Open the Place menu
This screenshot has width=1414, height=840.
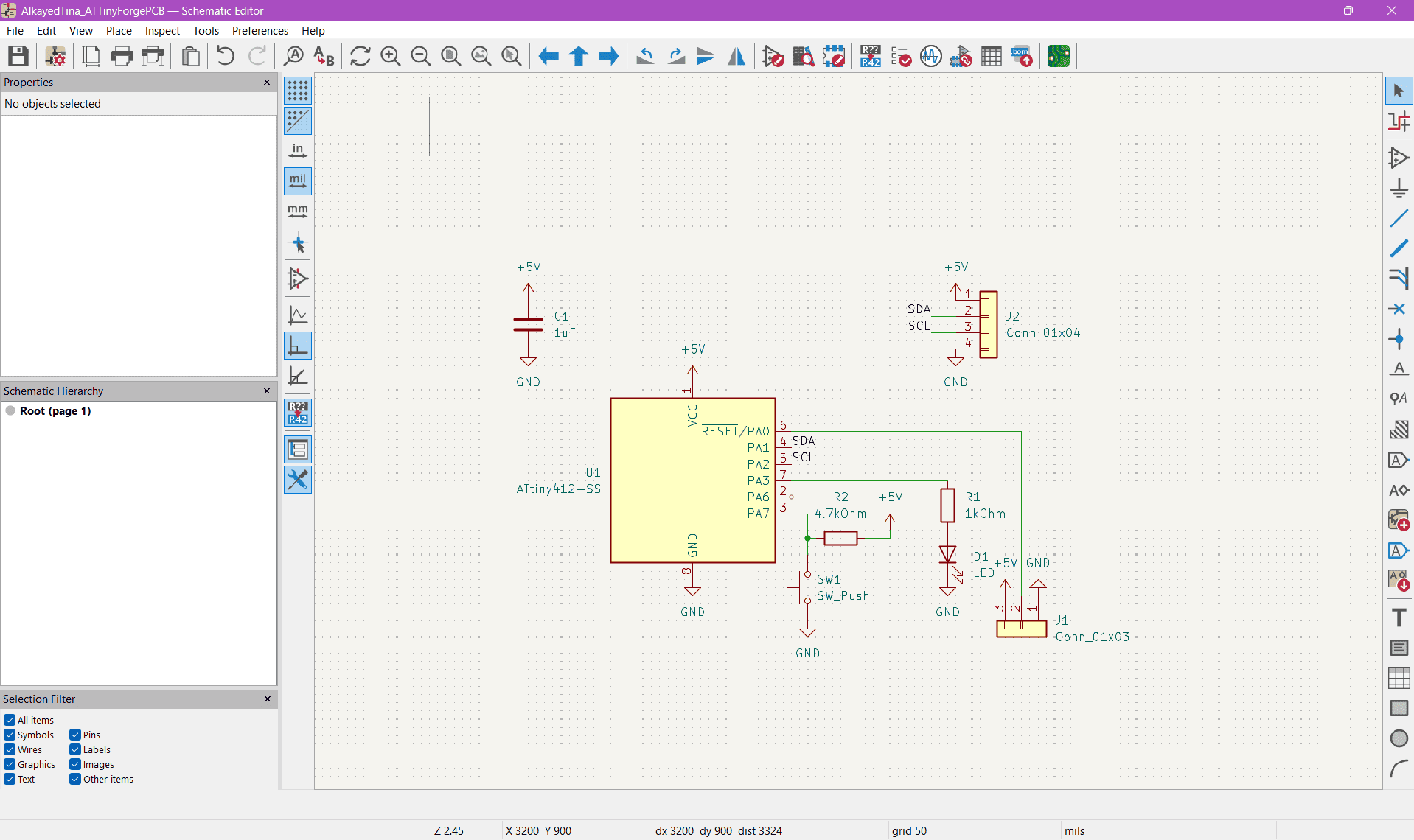(x=119, y=30)
